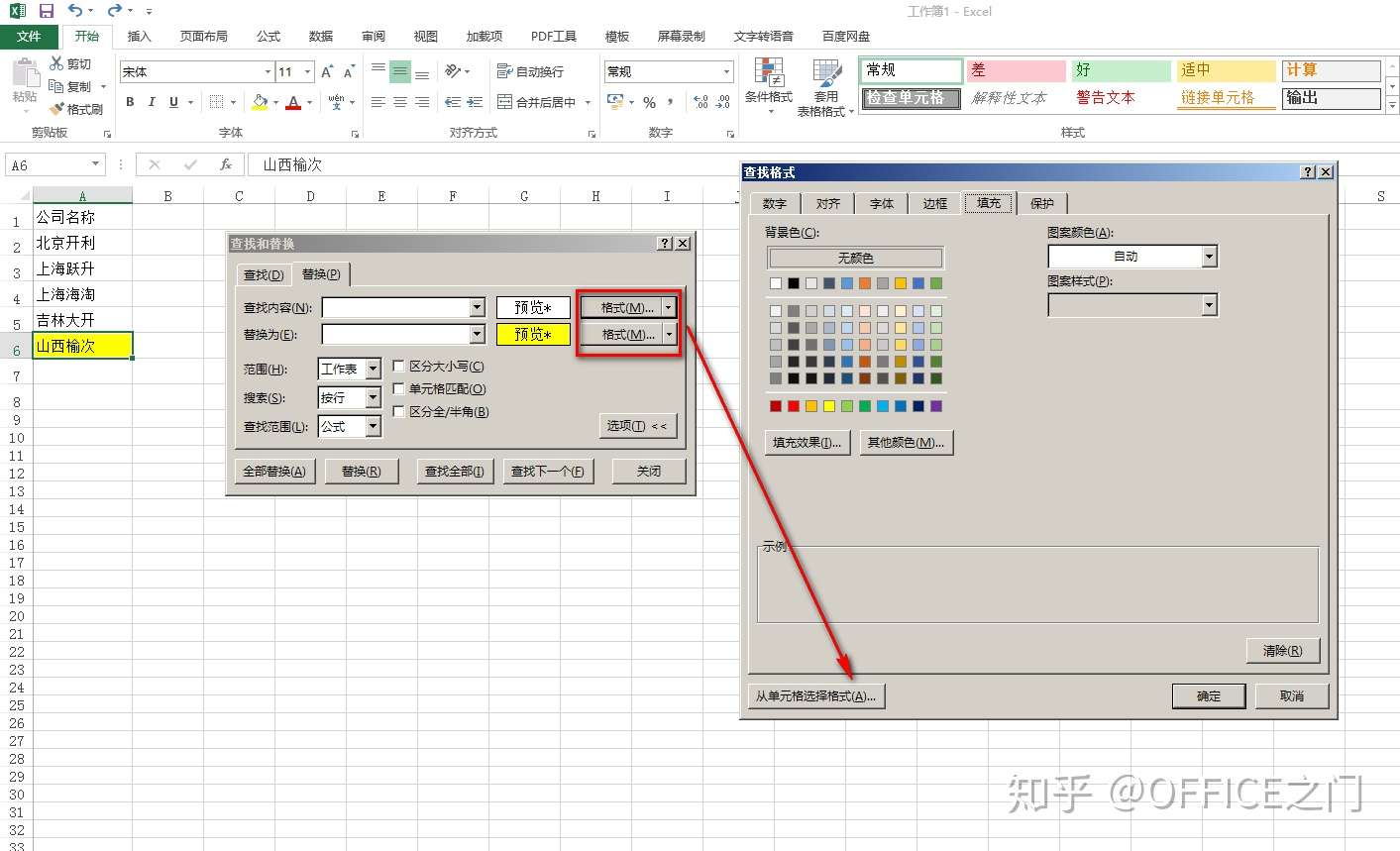Screen dimensions: 1400x851
Task: Click the Increase Decimal icon
Action: [700, 102]
